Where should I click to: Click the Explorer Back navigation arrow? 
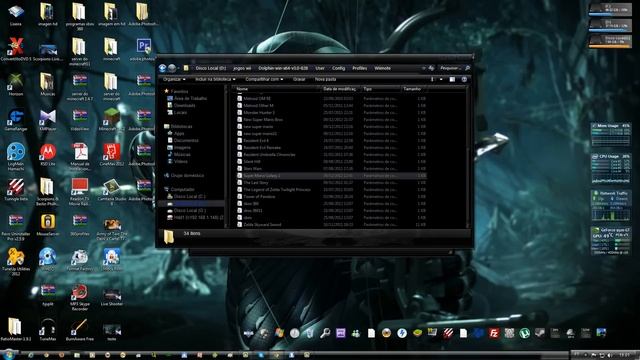[x=162, y=68]
